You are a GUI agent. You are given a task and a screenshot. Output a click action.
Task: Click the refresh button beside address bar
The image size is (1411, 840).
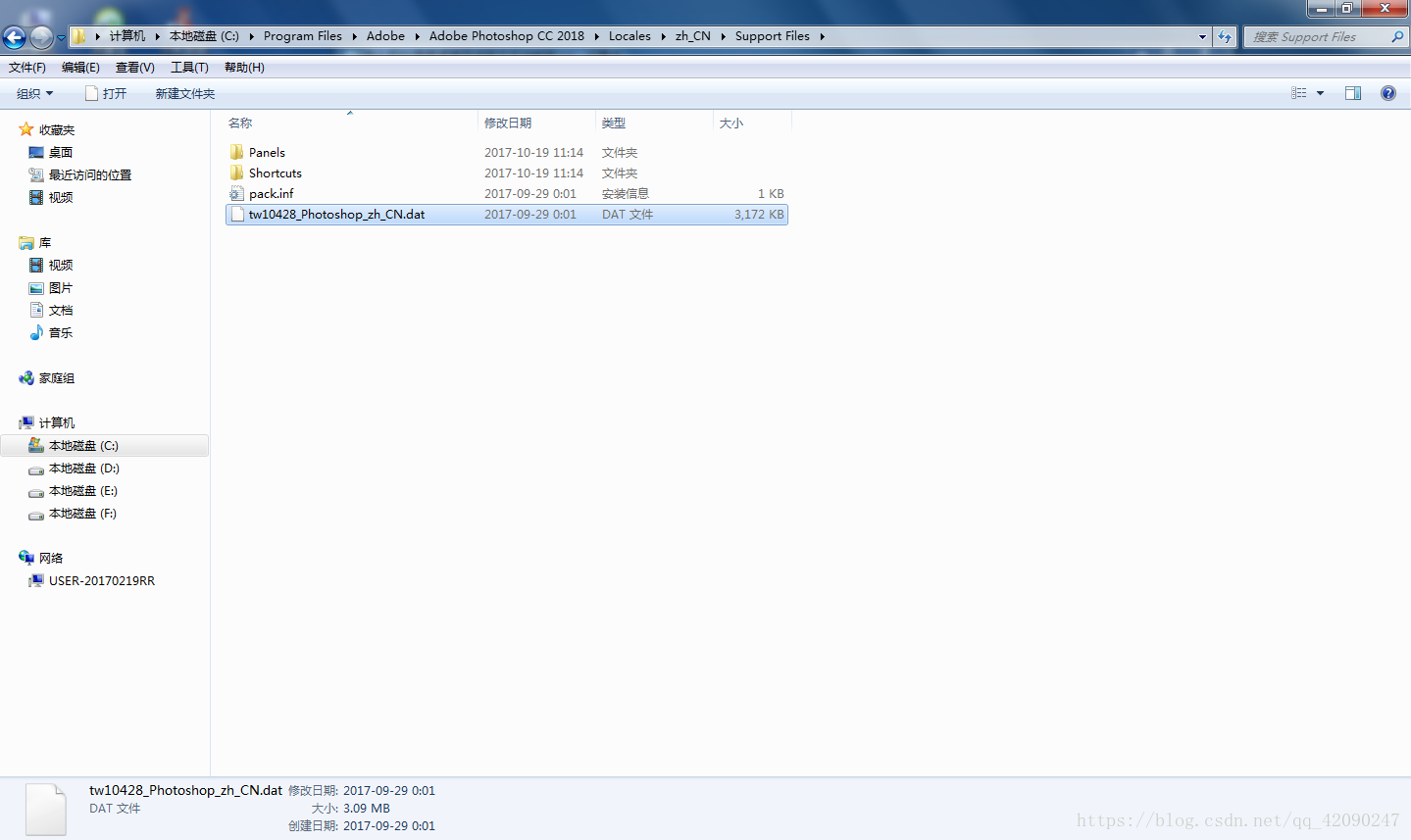click(1225, 36)
